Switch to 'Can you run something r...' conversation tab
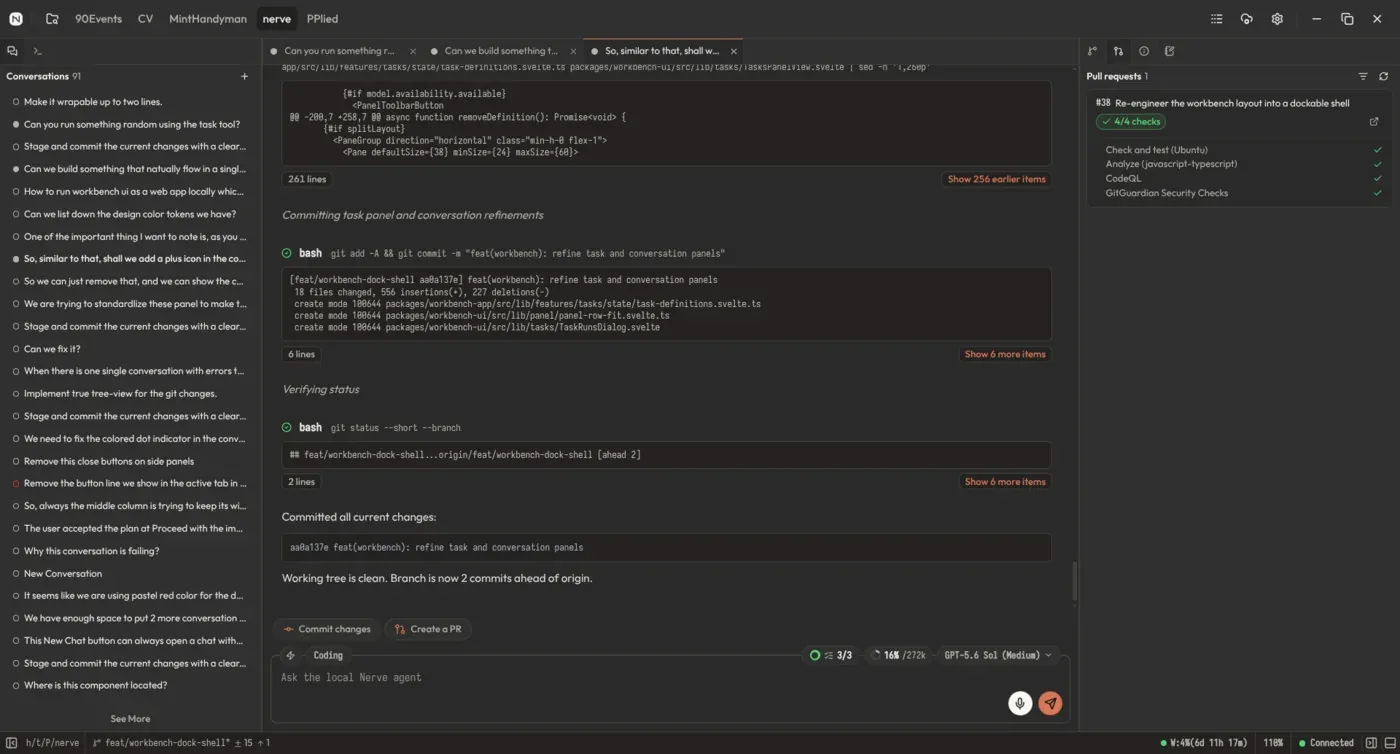The width and height of the screenshot is (1400, 754). (340, 51)
